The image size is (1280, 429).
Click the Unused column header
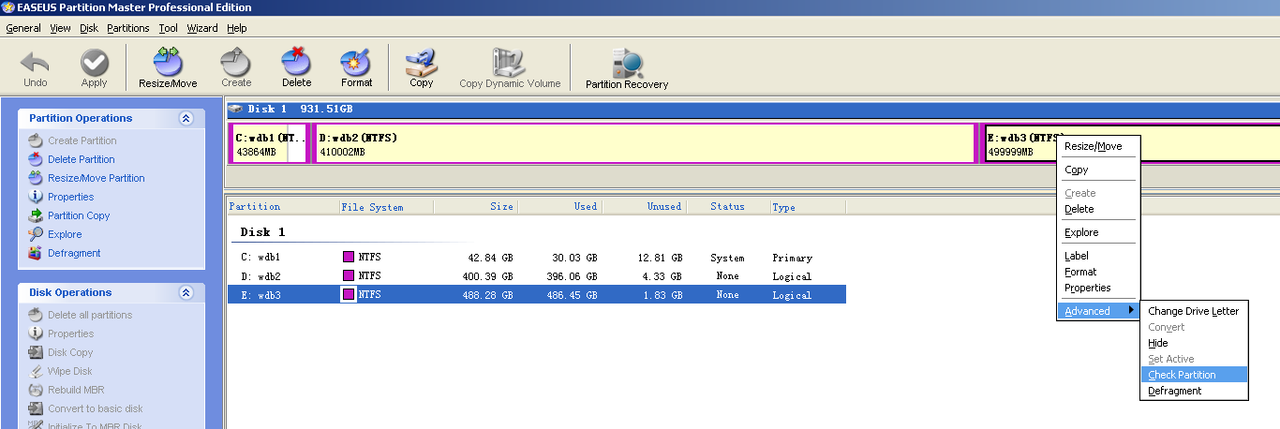pos(646,207)
